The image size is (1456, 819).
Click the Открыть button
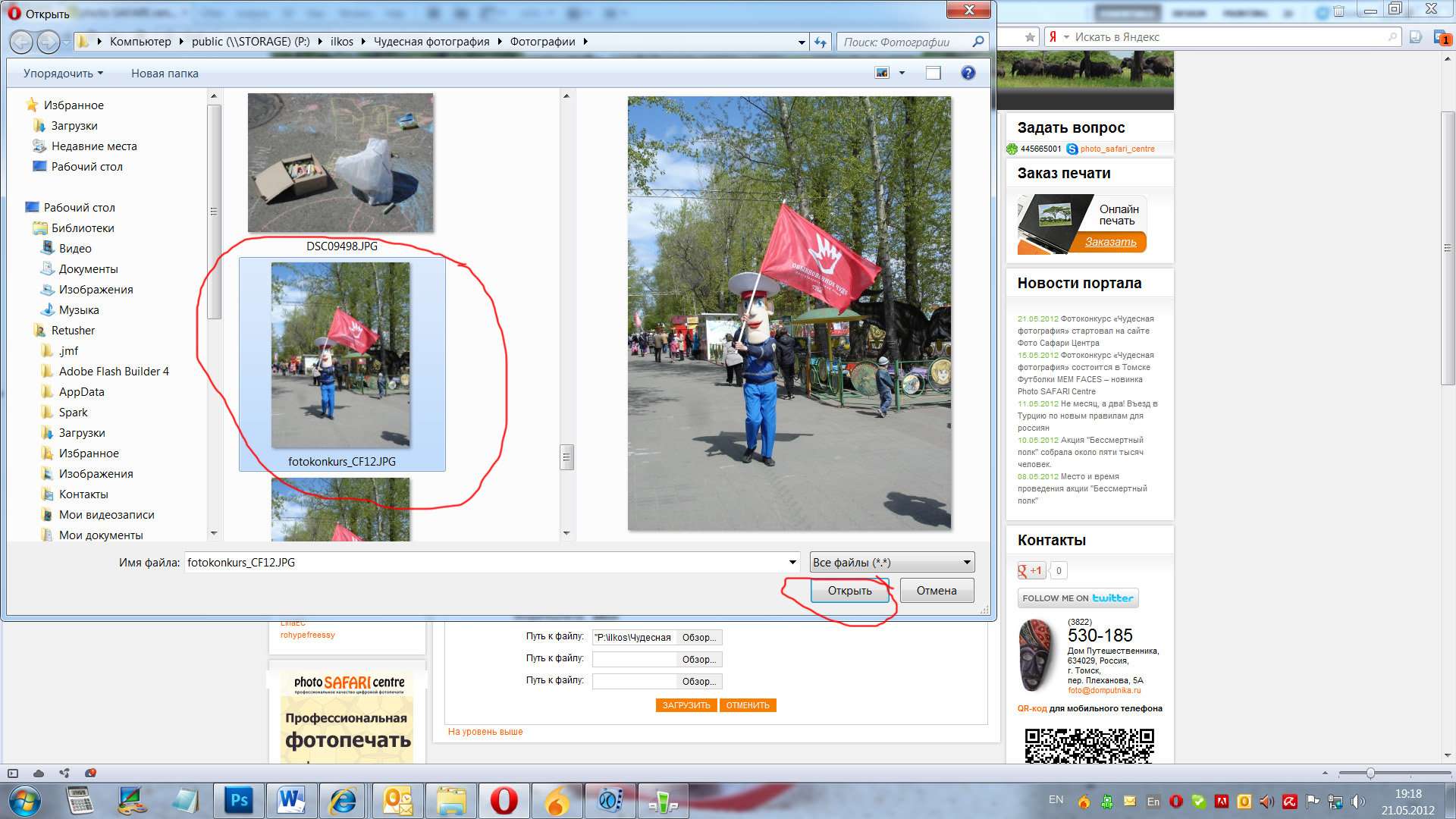(849, 591)
